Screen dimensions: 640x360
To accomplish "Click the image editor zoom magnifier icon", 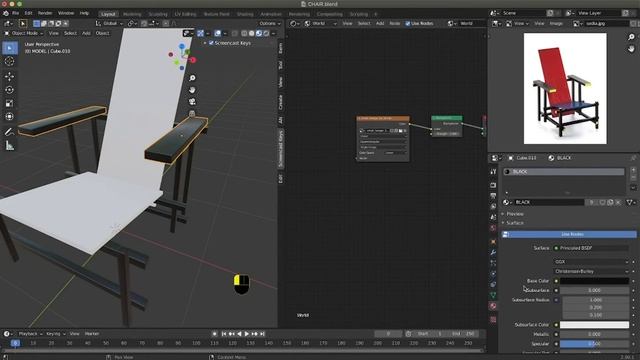I will pos(631,37).
